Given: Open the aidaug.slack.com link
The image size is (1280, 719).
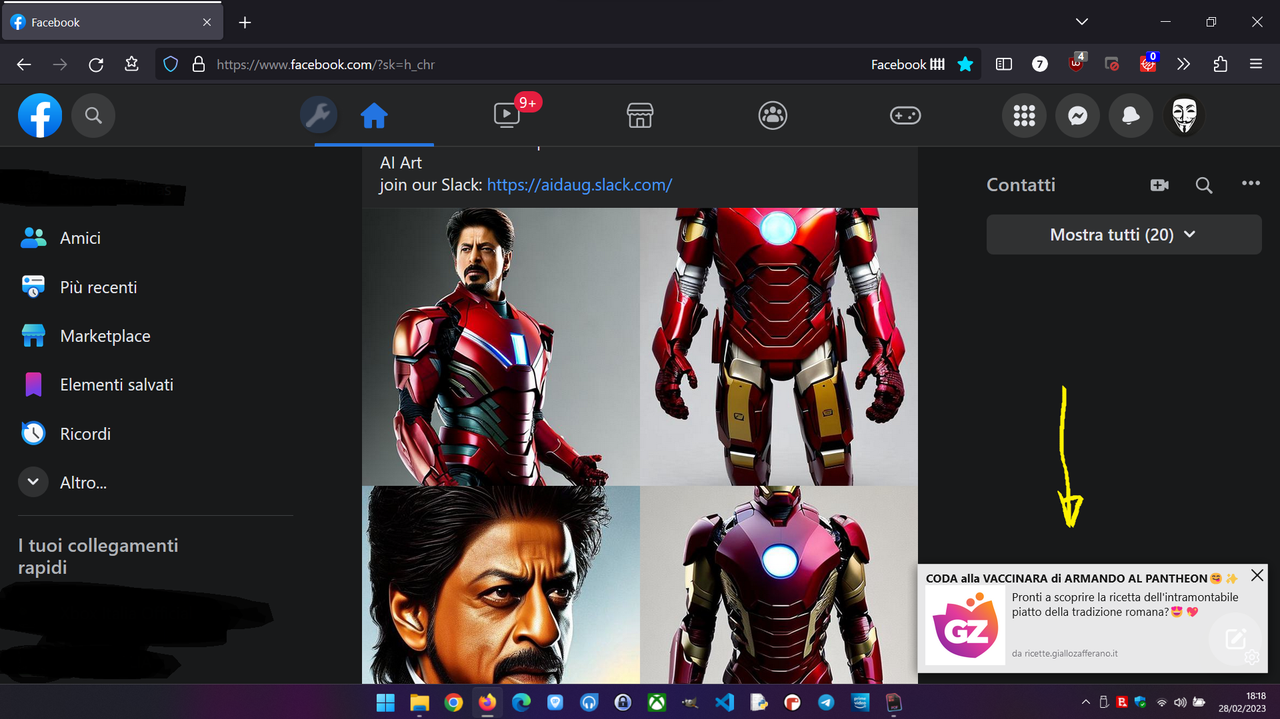Looking at the screenshot, I should [579, 185].
